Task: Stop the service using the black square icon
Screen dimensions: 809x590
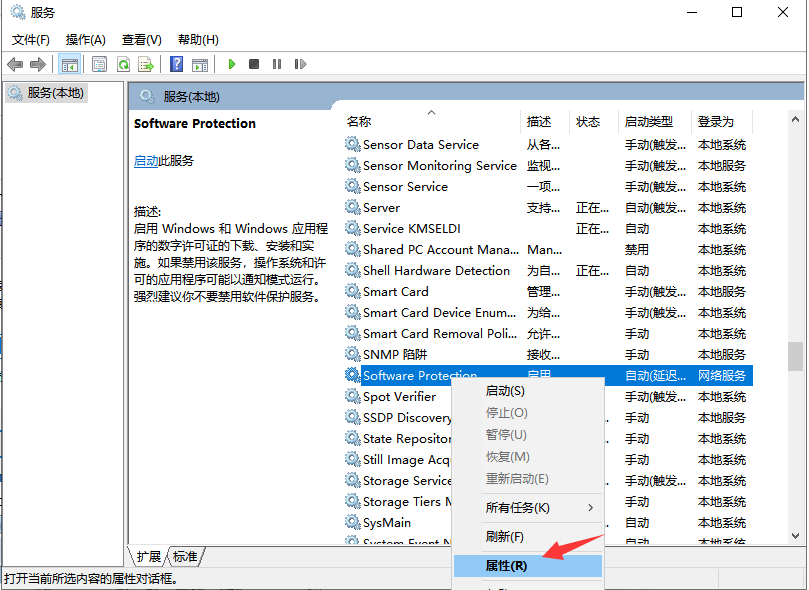Action: 253,64
